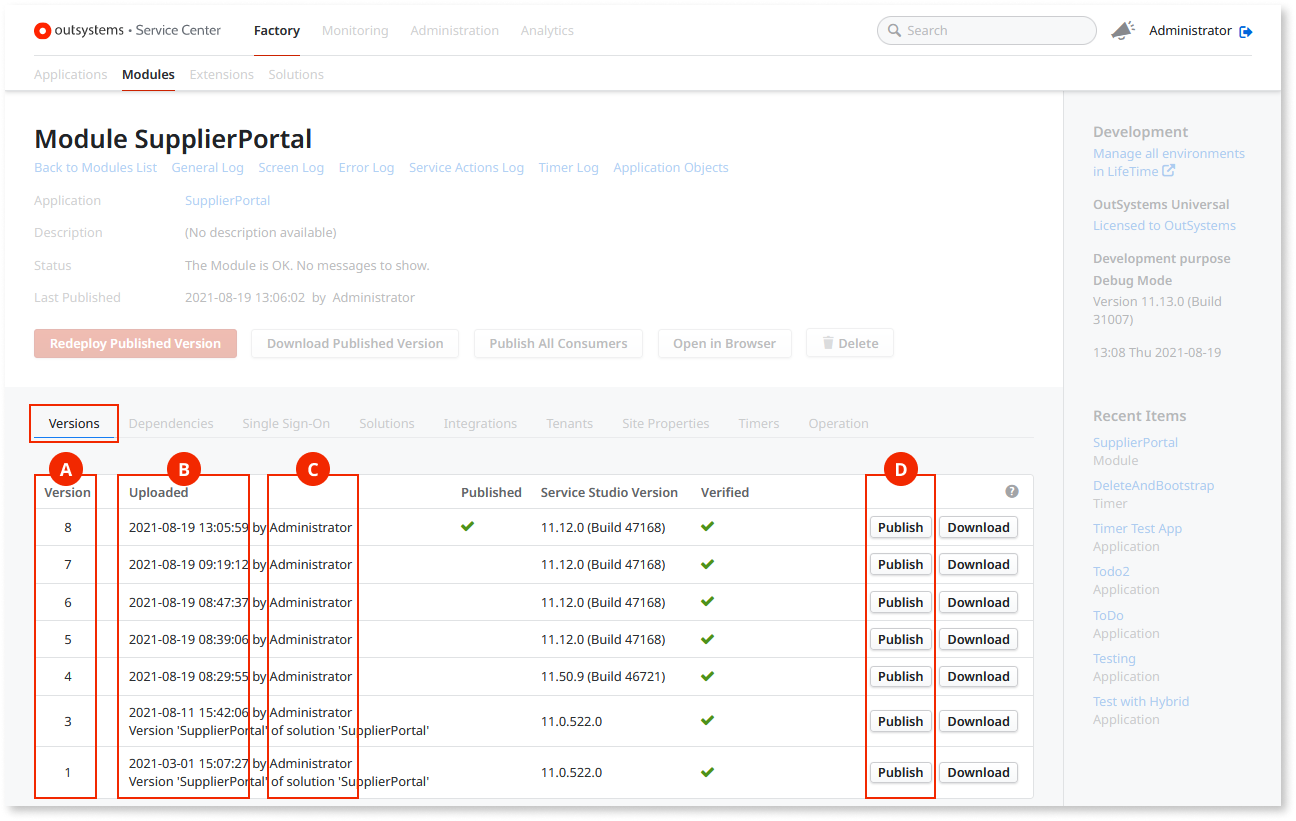Open the SupplierPortal application link
This screenshot has width=1296, height=821.
pos(227,200)
